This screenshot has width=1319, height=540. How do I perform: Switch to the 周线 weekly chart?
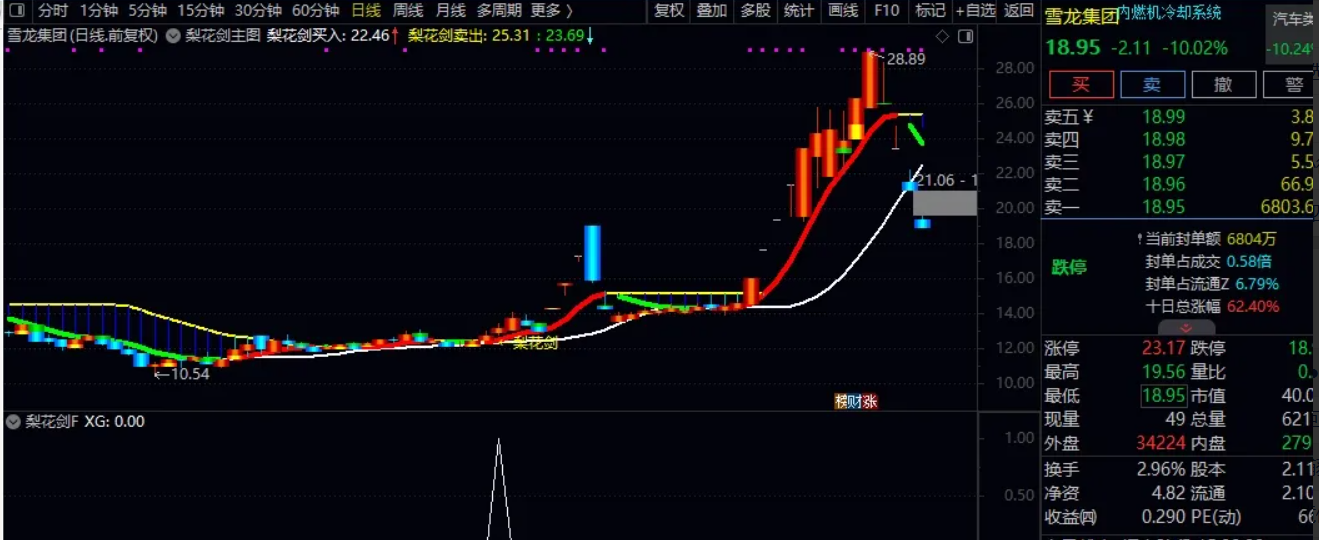(408, 11)
